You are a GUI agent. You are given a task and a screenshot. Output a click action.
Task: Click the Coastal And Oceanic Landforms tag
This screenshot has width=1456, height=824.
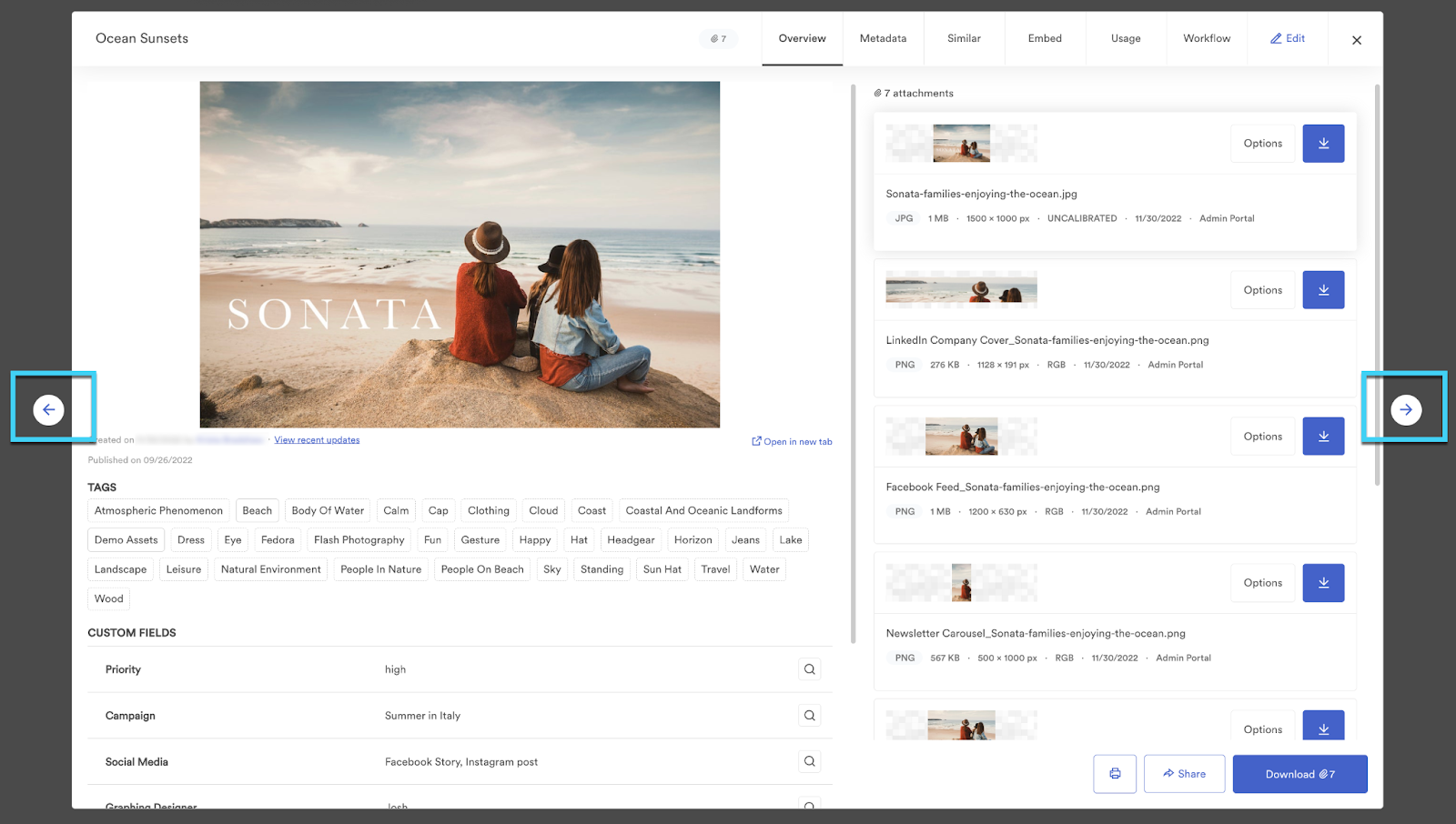703,511
